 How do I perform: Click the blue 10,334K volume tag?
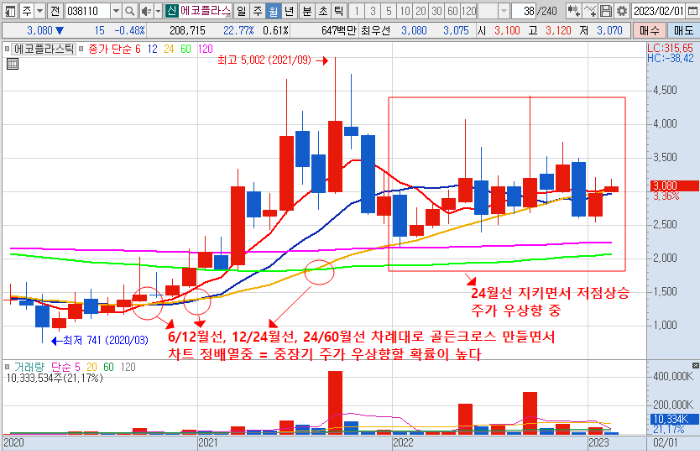[x=674, y=419]
